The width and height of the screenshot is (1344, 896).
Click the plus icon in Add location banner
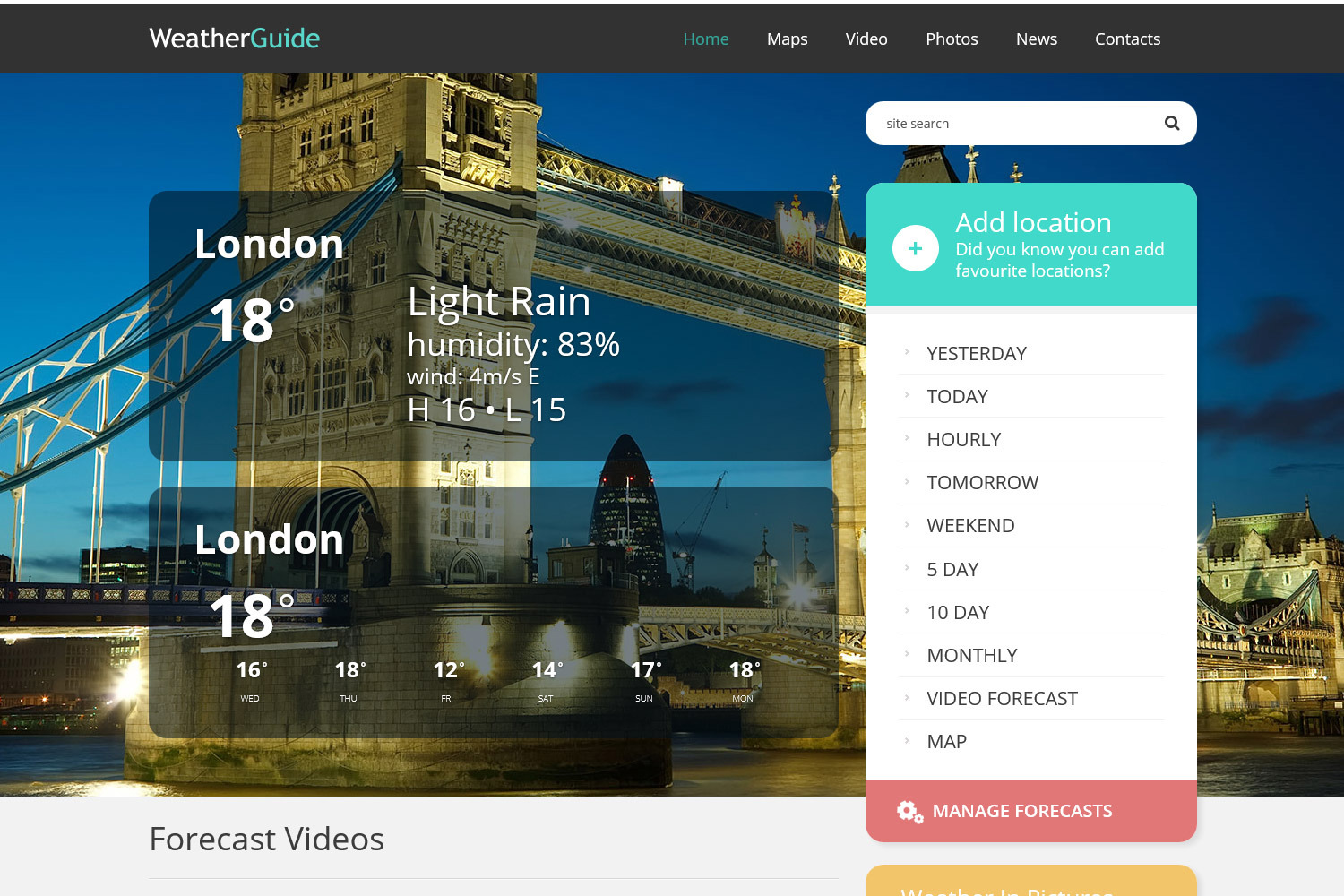point(915,248)
